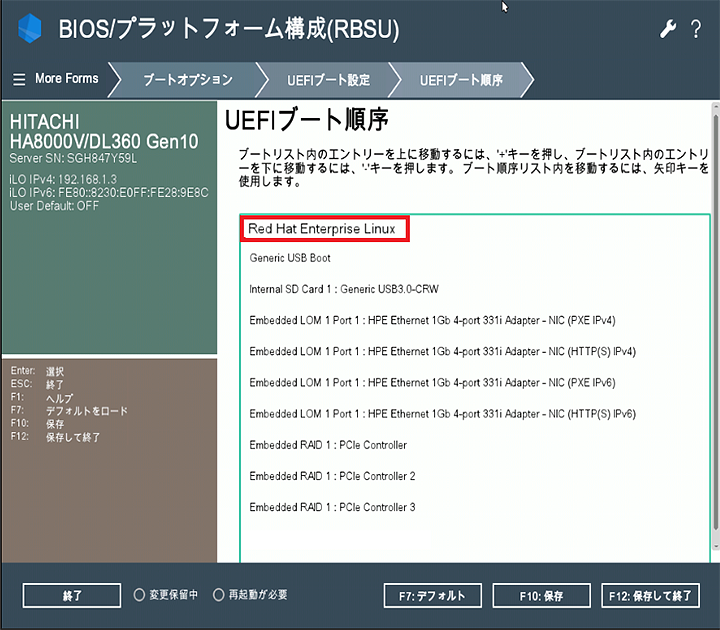The image size is (720, 630).
Task: Go to UEFIブート設定 breadcrumb
Action: (x=328, y=80)
